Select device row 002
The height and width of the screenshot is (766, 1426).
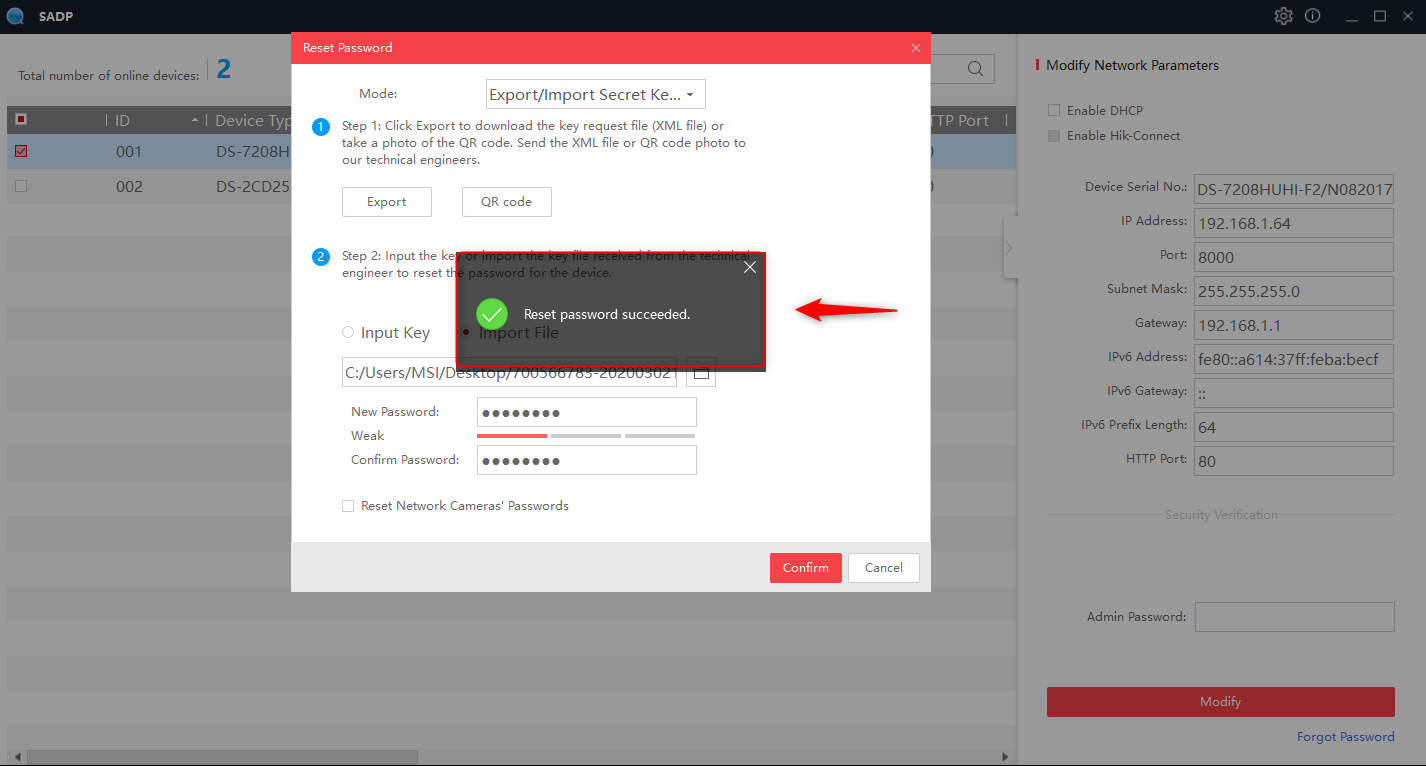point(150,186)
